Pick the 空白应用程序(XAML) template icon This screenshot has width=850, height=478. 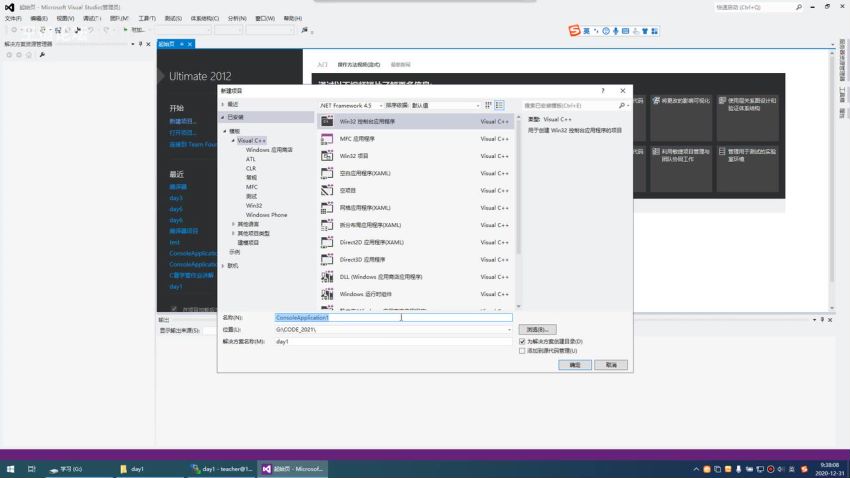[327, 173]
